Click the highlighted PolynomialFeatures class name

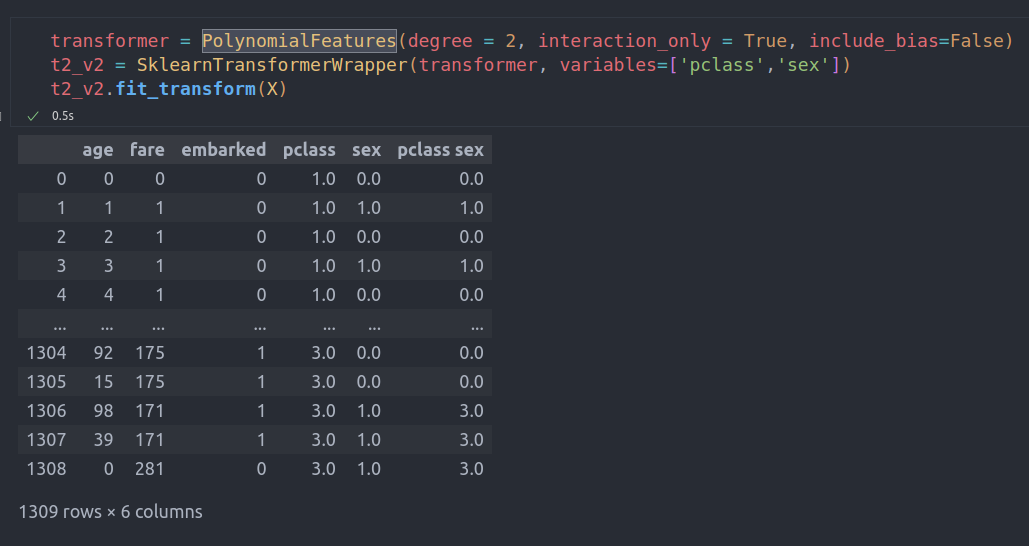(x=299, y=41)
